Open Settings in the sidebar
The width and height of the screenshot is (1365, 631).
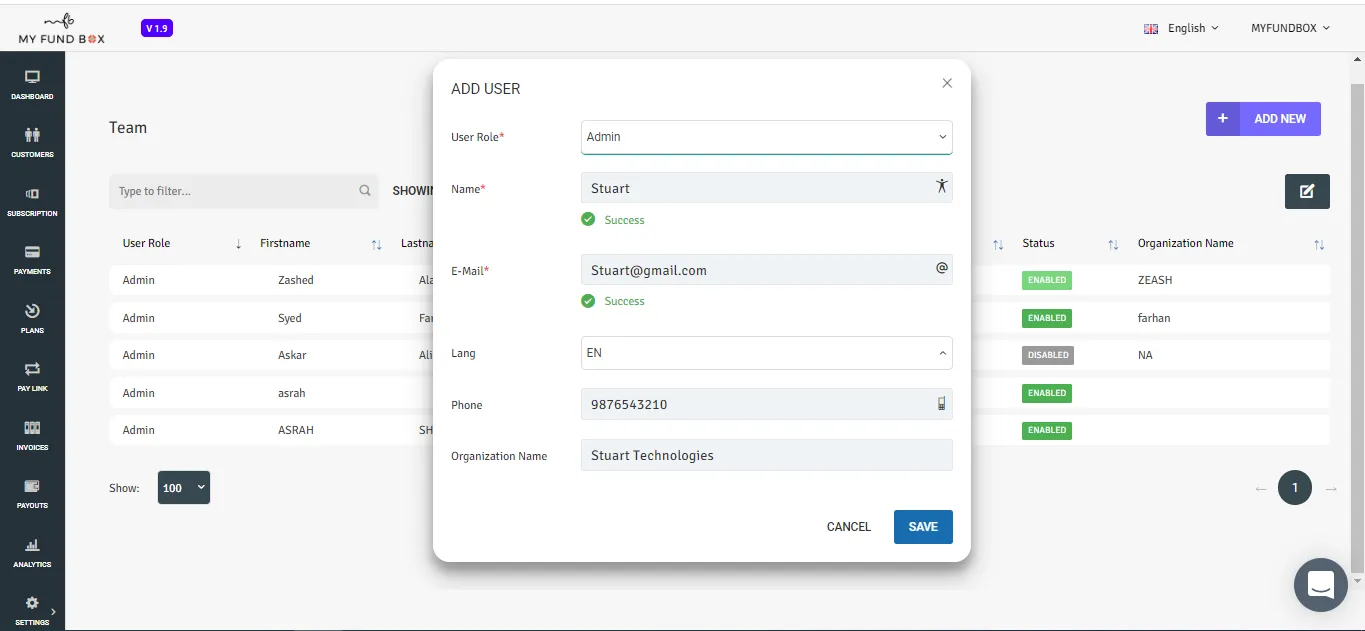tap(32, 611)
